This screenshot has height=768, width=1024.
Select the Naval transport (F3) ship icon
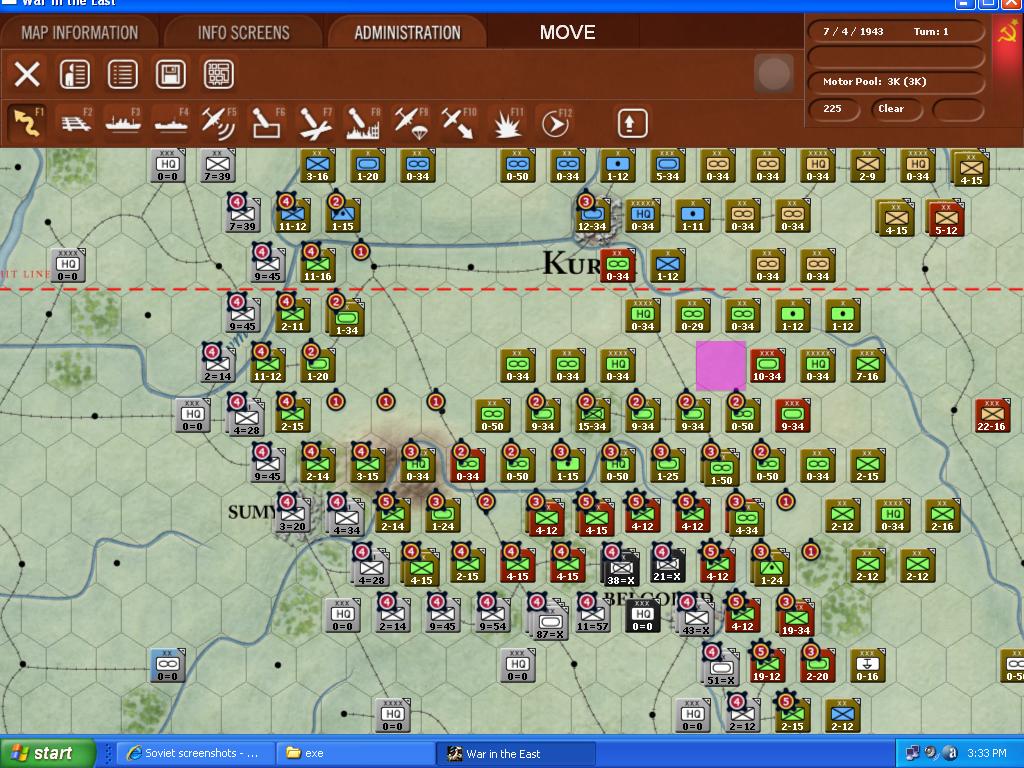click(123, 123)
